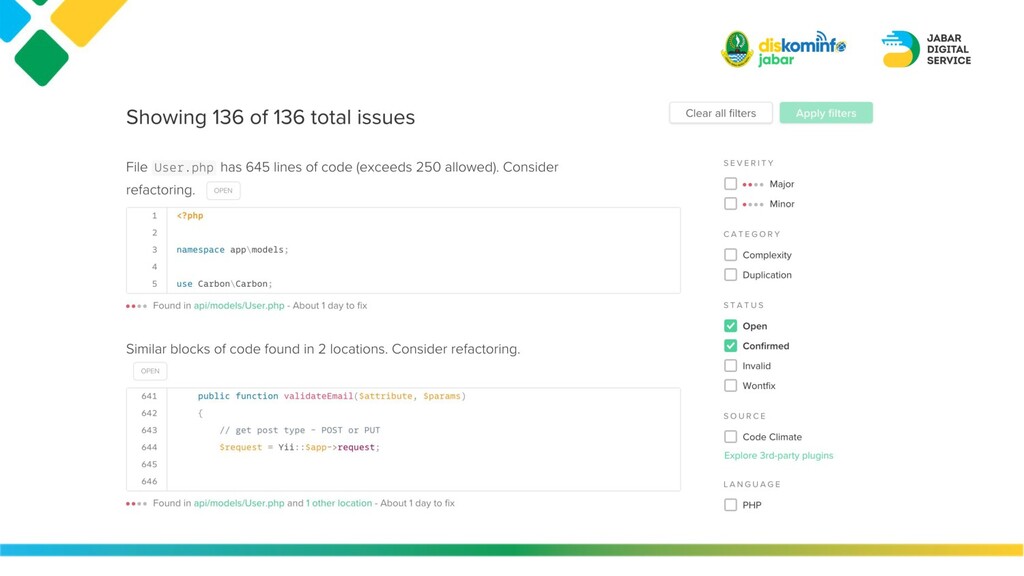1024x576 pixels.
Task: Click code line 1 '<?php'
Action: coord(190,216)
